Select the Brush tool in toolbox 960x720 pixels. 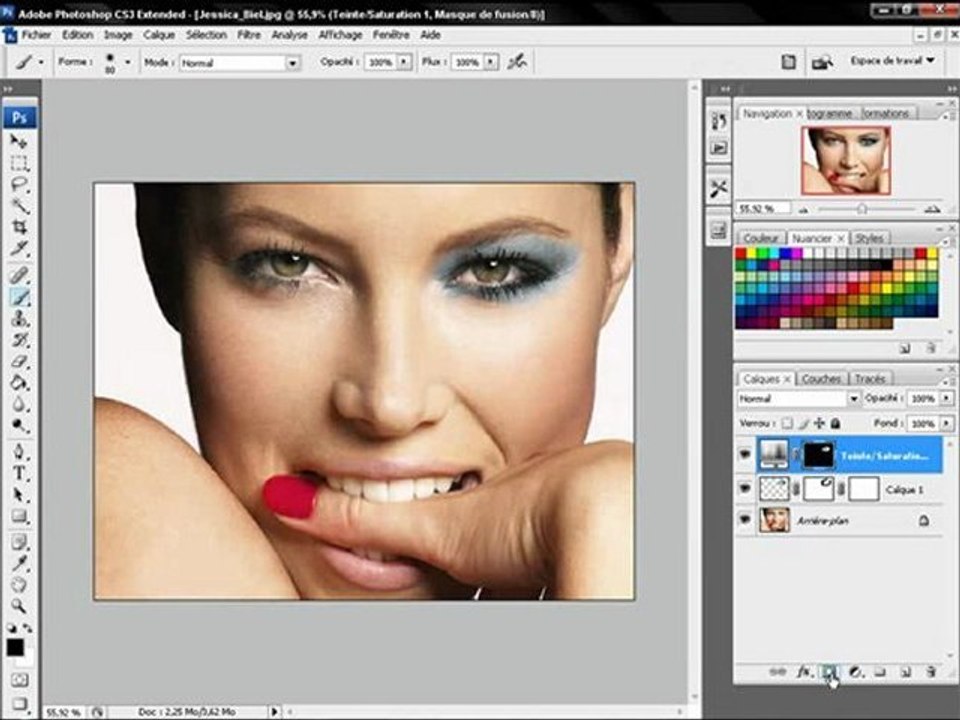pyautogui.click(x=19, y=298)
